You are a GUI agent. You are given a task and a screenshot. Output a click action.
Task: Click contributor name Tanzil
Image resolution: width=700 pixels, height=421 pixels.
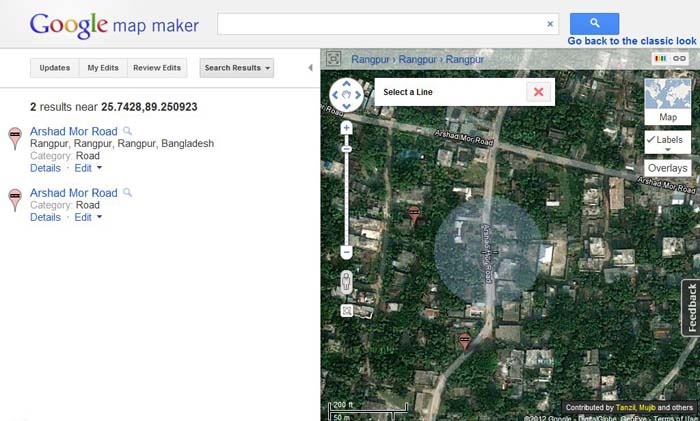tap(625, 408)
